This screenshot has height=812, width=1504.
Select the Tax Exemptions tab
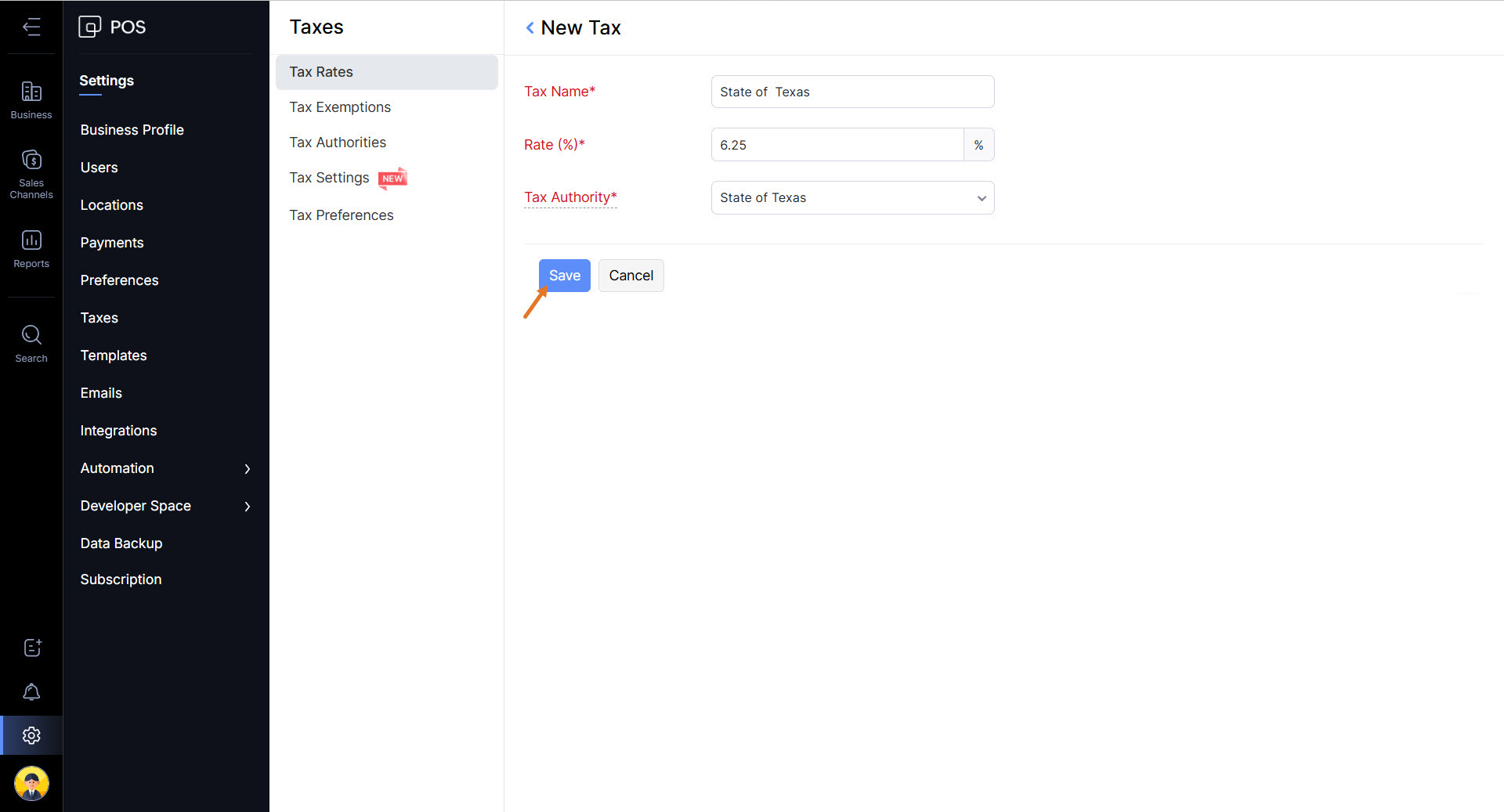coord(340,107)
